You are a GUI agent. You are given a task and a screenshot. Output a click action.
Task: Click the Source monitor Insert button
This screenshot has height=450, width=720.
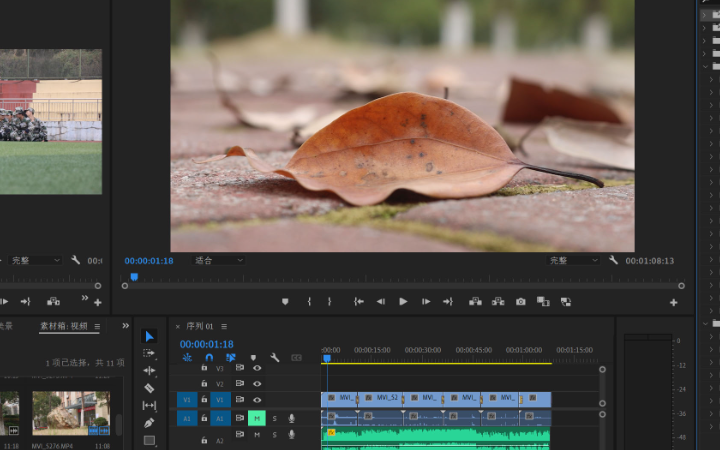point(53,302)
